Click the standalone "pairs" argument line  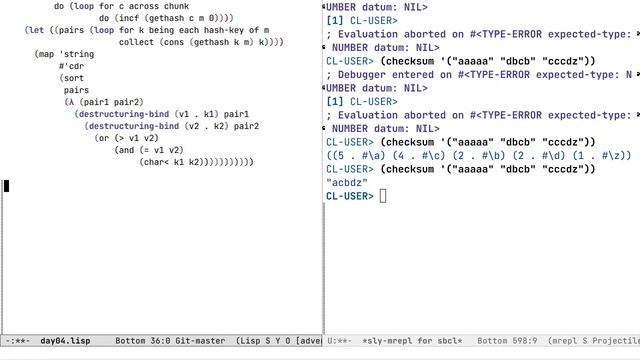pos(76,90)
